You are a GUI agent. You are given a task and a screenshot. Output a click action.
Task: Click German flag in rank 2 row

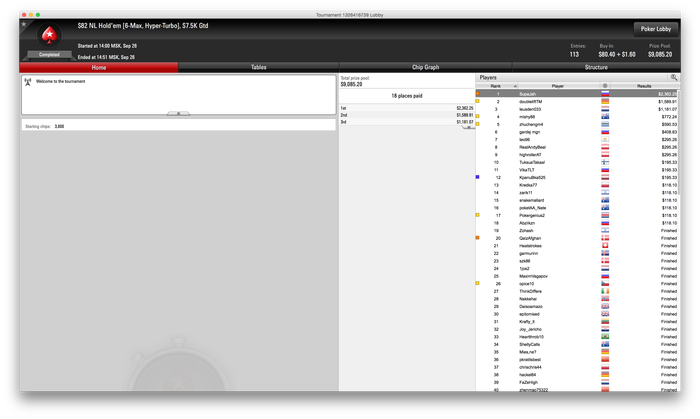point(605,101)
